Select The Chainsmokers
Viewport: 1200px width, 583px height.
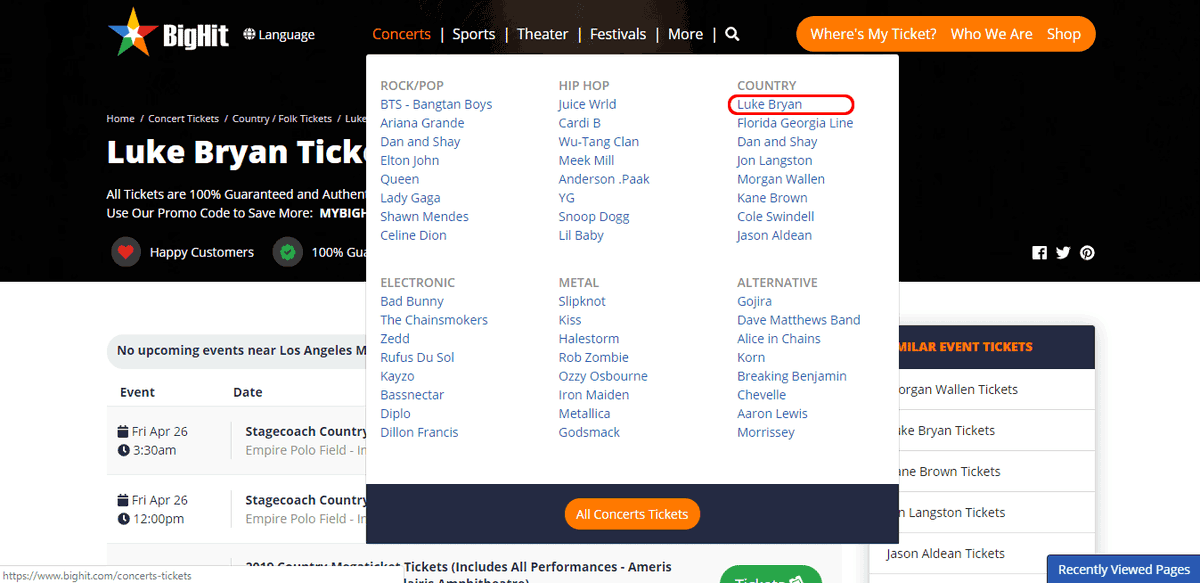[x=434, y=320]
